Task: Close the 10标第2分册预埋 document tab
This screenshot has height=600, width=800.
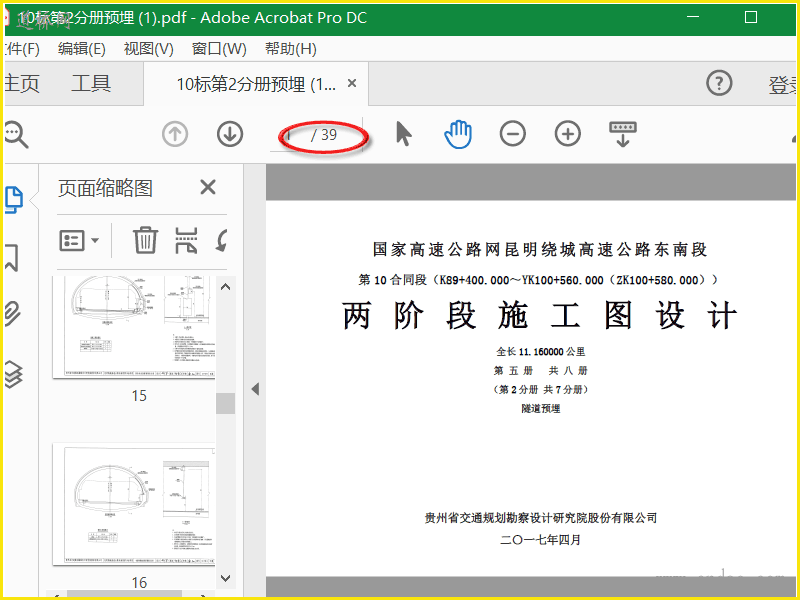Action: point(352,83)
